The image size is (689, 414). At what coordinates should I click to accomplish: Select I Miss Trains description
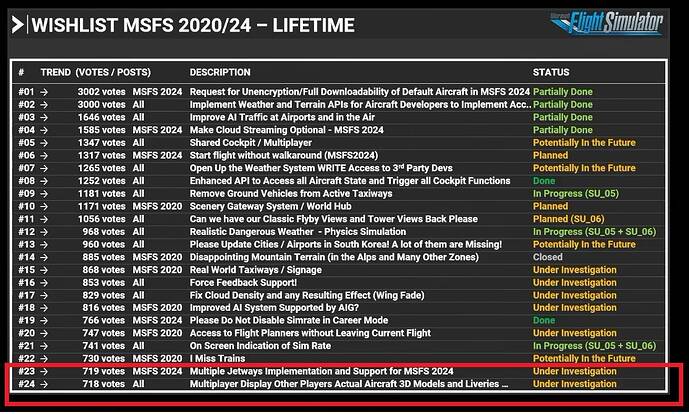[x=217, y=359]
